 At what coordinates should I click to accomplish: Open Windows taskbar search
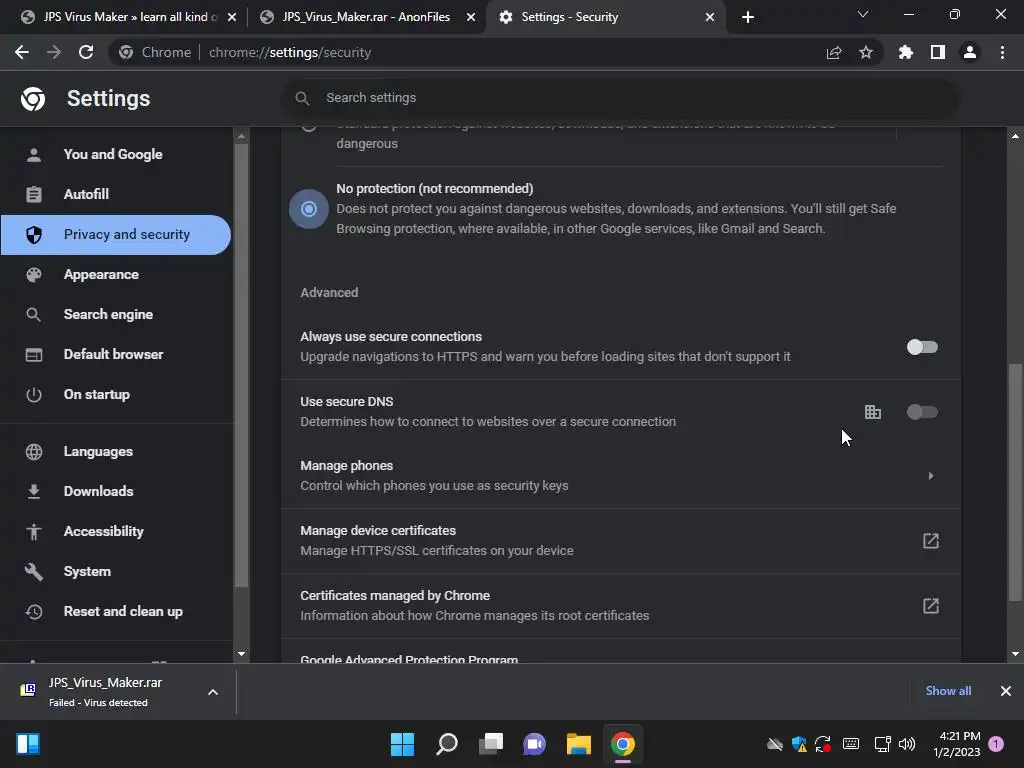447,744
